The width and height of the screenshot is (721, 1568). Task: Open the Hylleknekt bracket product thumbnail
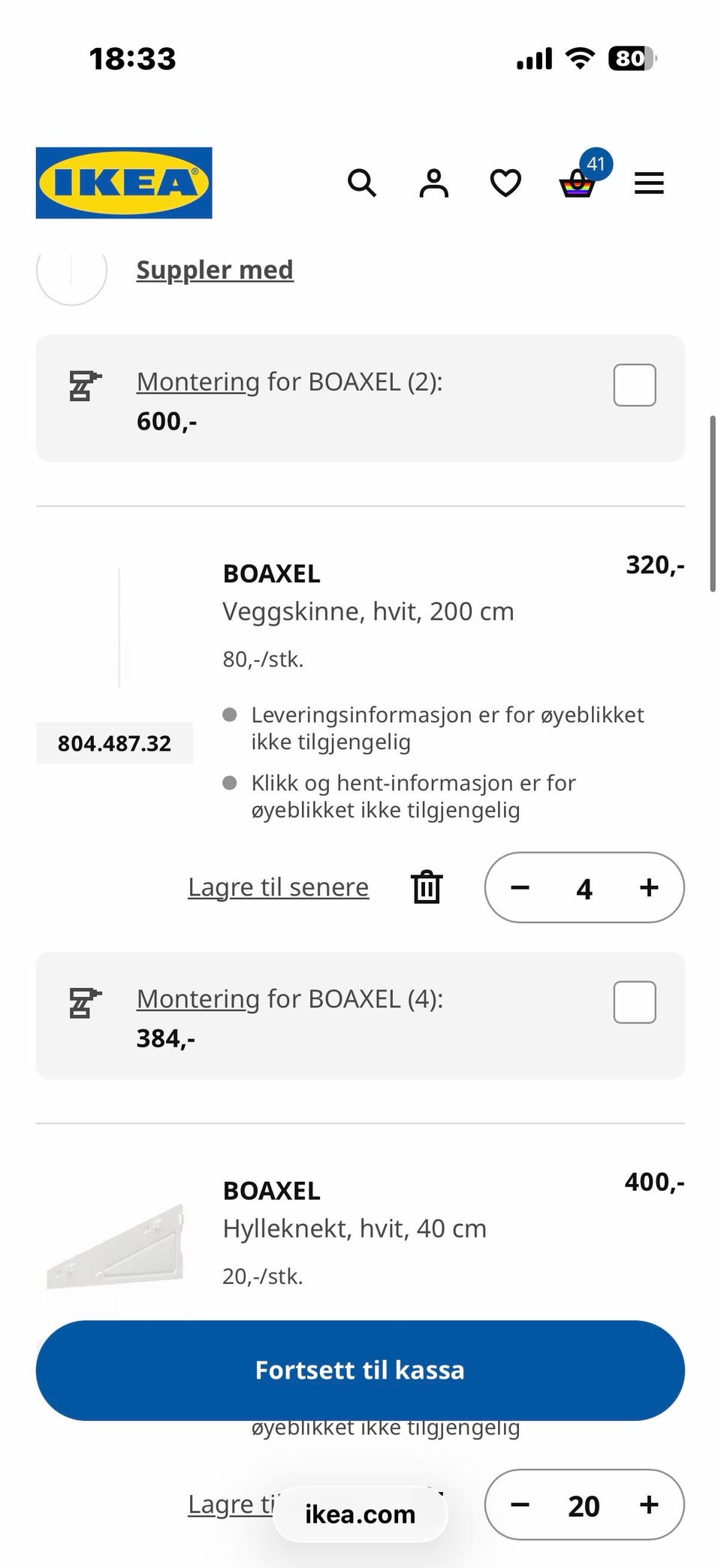pos(114,1247)
